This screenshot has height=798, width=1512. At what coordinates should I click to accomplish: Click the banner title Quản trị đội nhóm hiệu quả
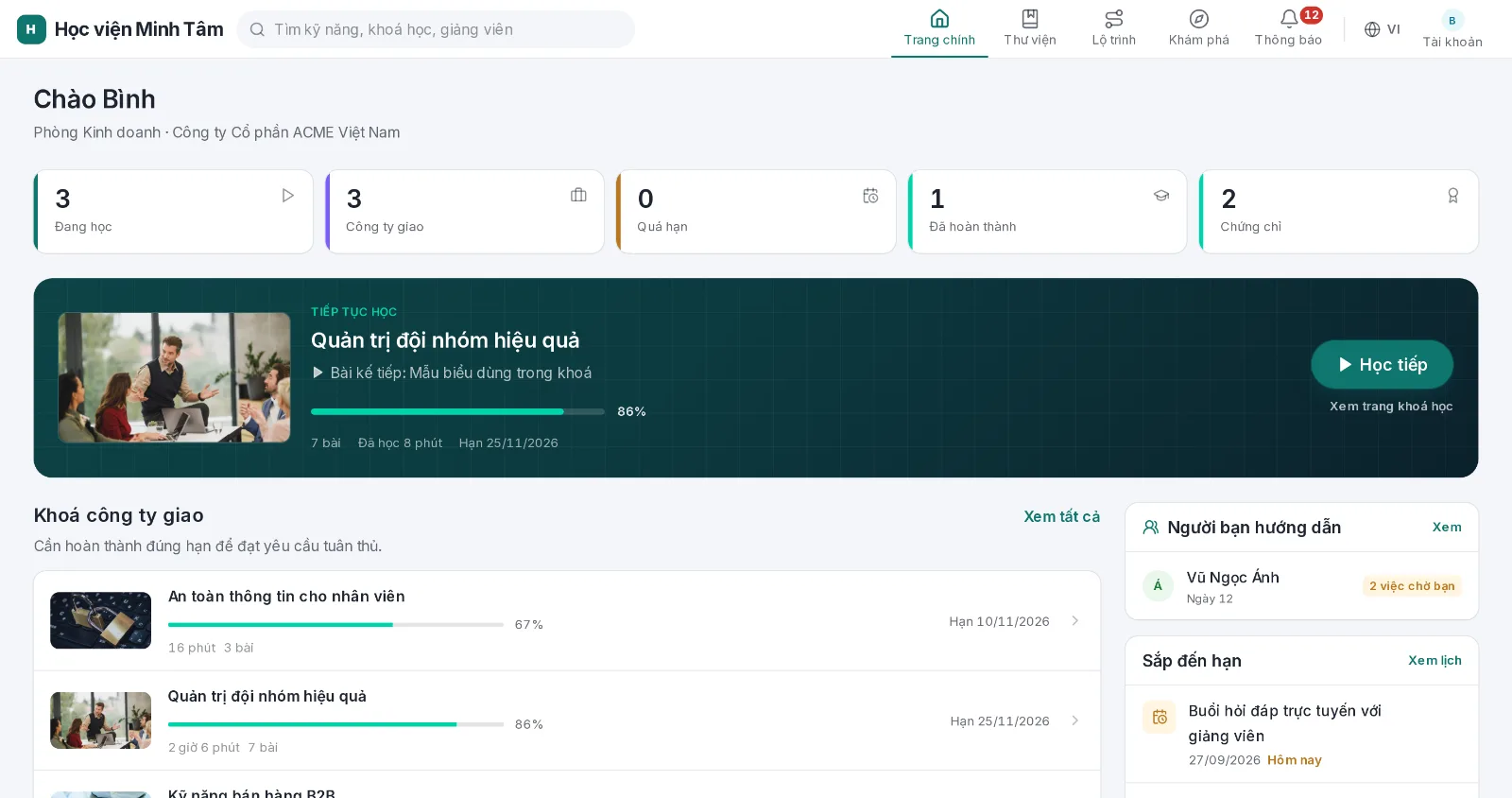[445, 340]
